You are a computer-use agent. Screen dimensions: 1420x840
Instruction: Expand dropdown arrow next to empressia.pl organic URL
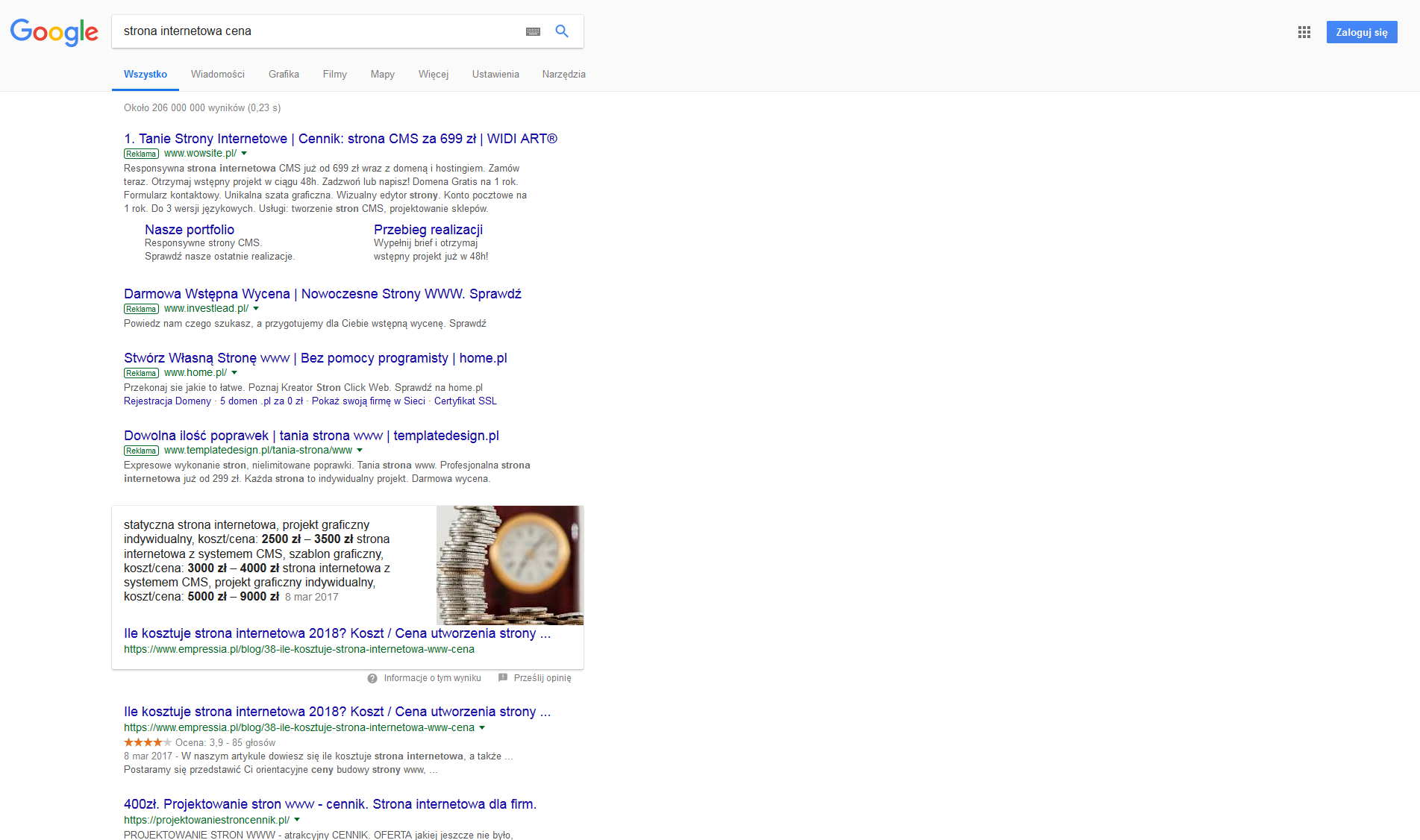coord(482,728)
